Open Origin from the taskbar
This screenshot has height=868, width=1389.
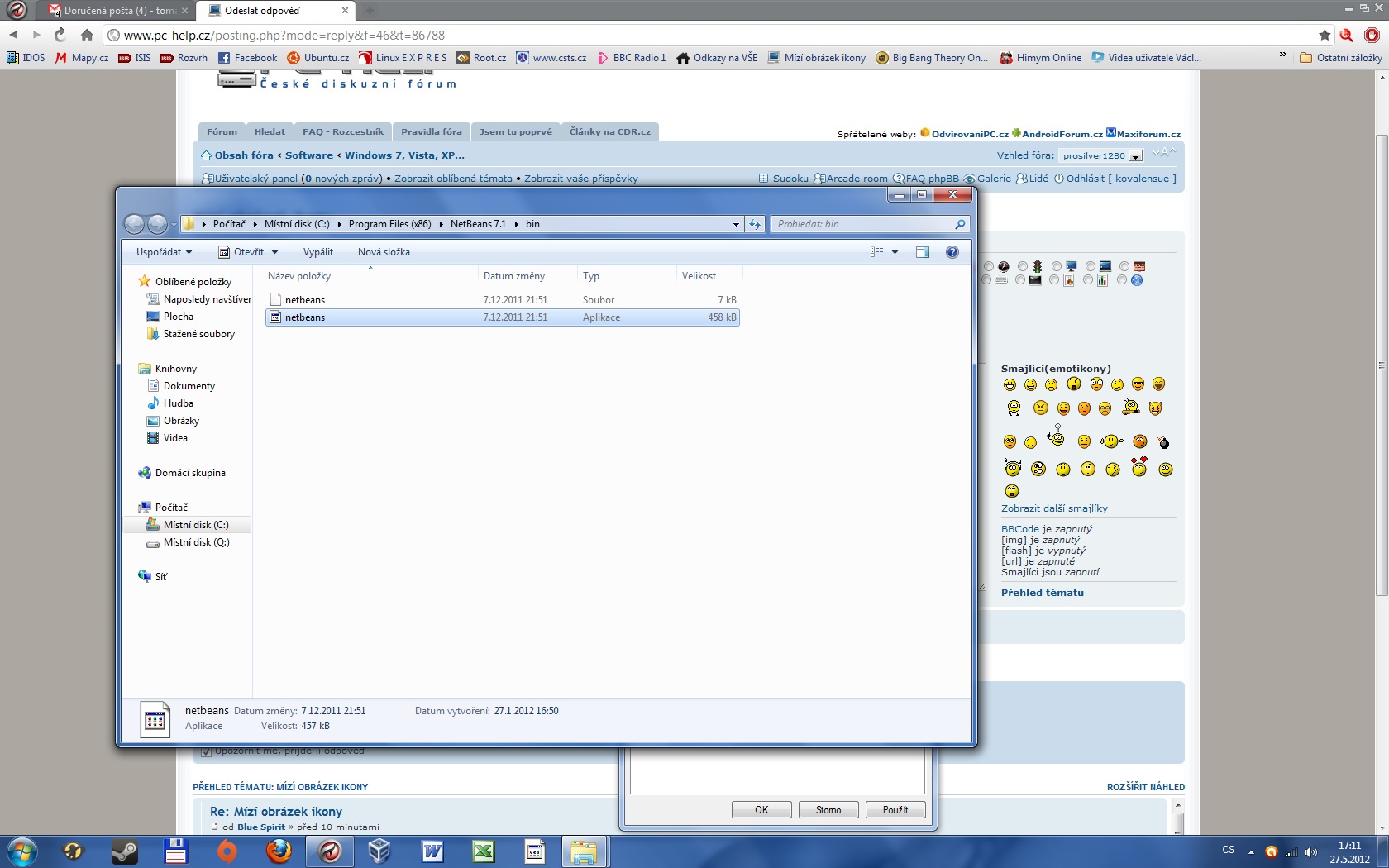click(x=227, y=851)
